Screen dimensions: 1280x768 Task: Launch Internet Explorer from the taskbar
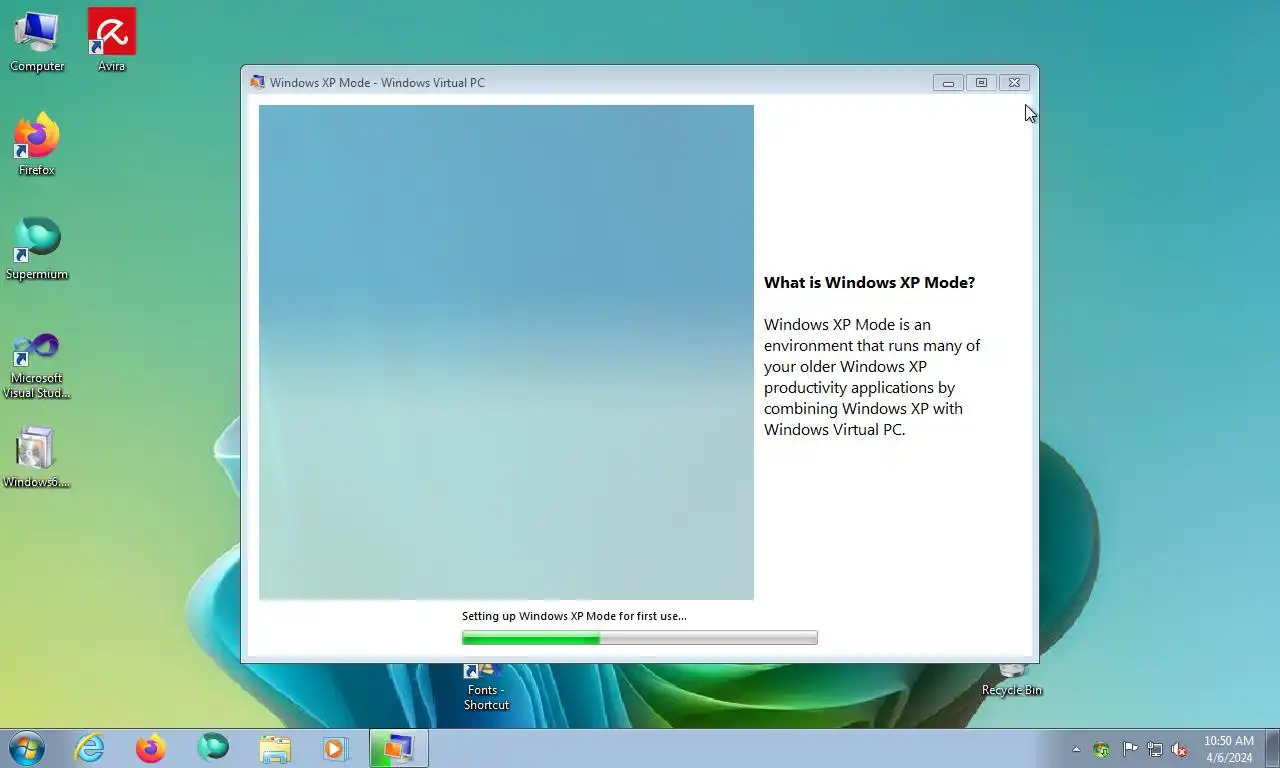[90, 748]
